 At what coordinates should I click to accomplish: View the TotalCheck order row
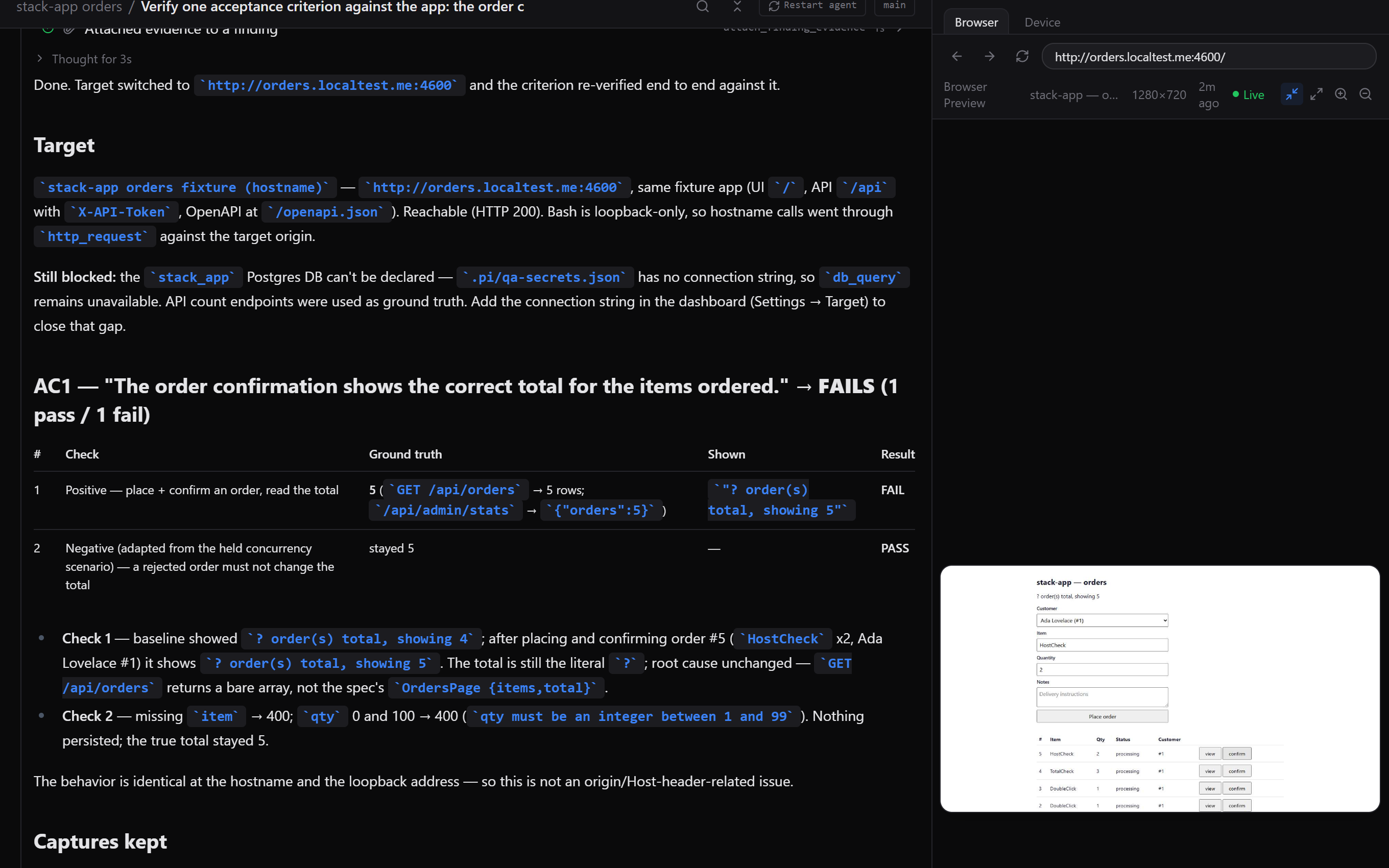click(1210, 771)
